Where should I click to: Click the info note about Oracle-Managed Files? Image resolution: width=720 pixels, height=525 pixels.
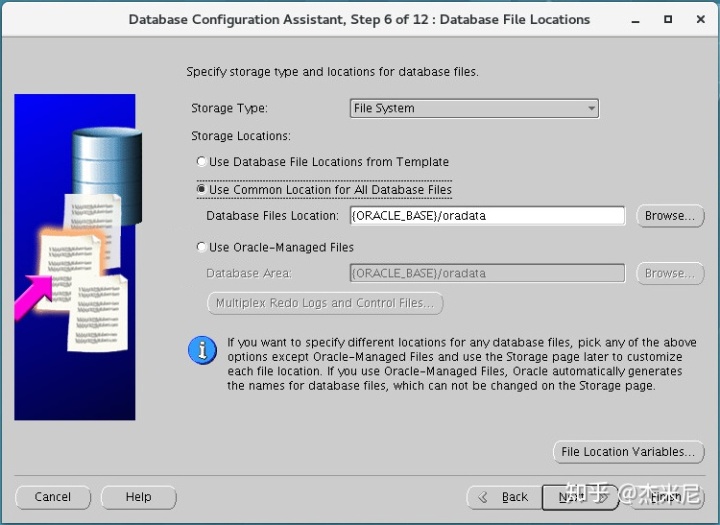[461, 364]
